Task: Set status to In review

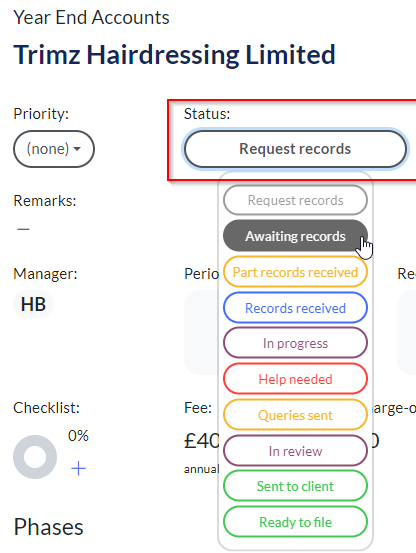Action: coord(295,451)
